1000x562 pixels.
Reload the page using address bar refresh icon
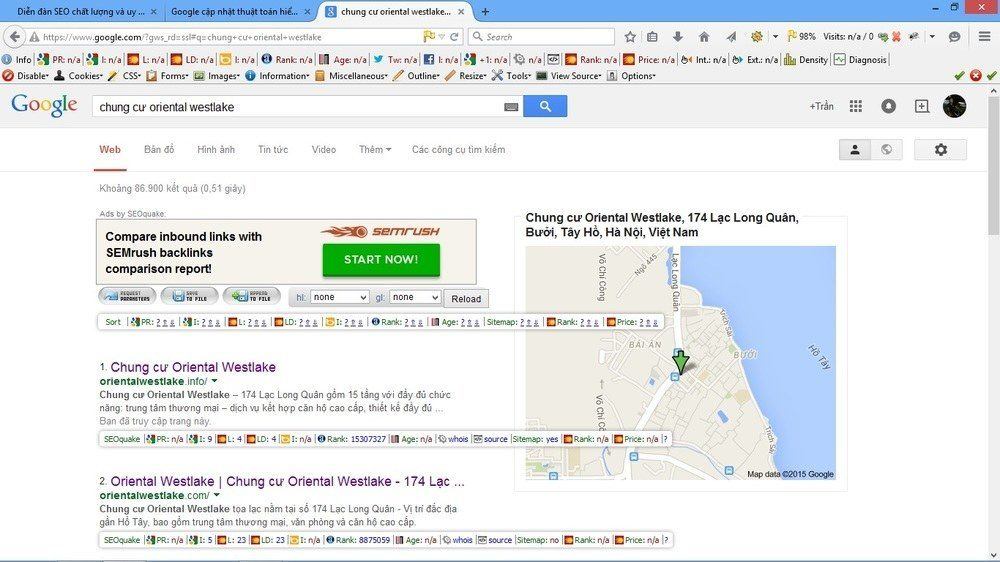tap(454, 37)
